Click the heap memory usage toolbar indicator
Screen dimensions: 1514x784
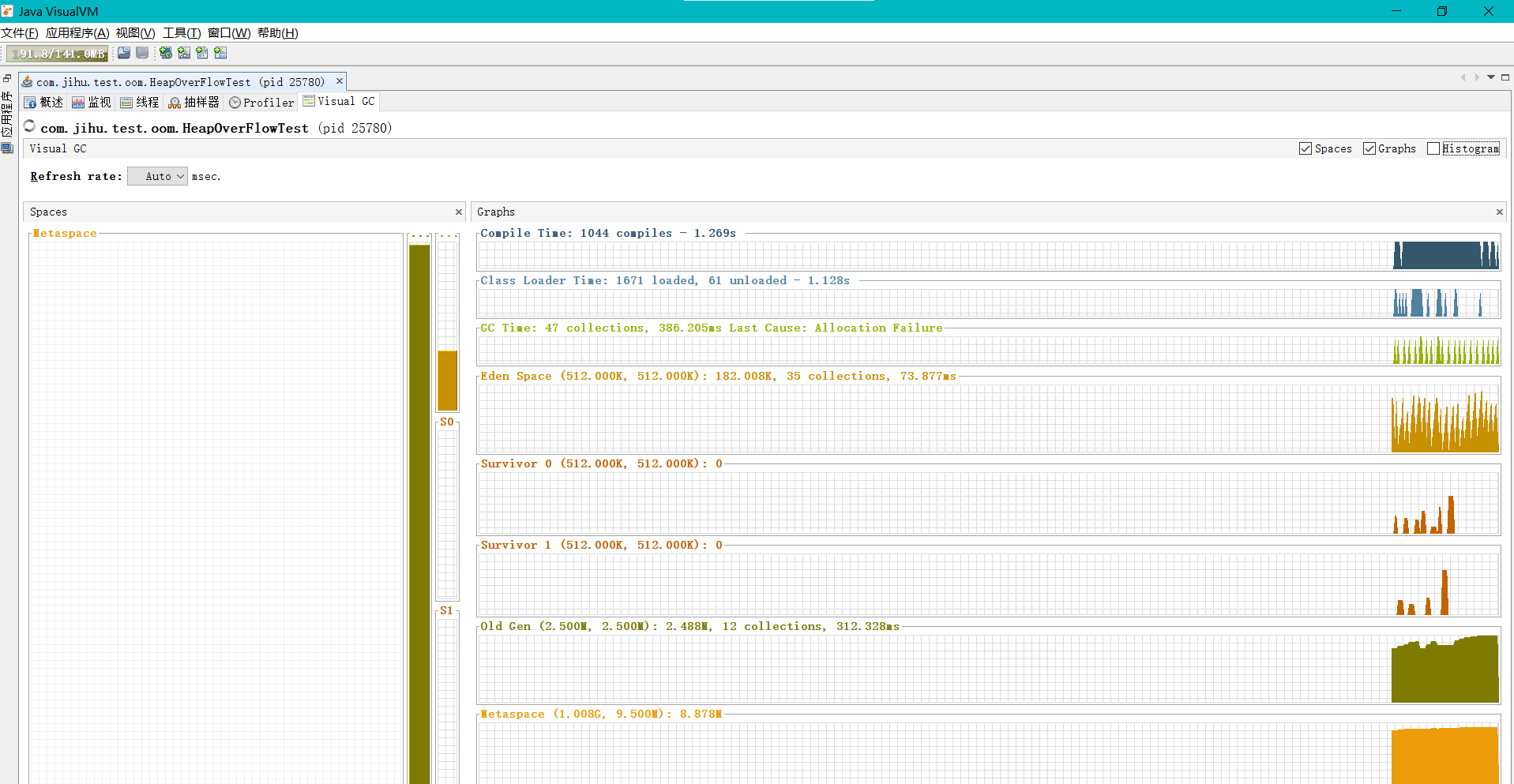pyautogui.click(x=57, y=54)
